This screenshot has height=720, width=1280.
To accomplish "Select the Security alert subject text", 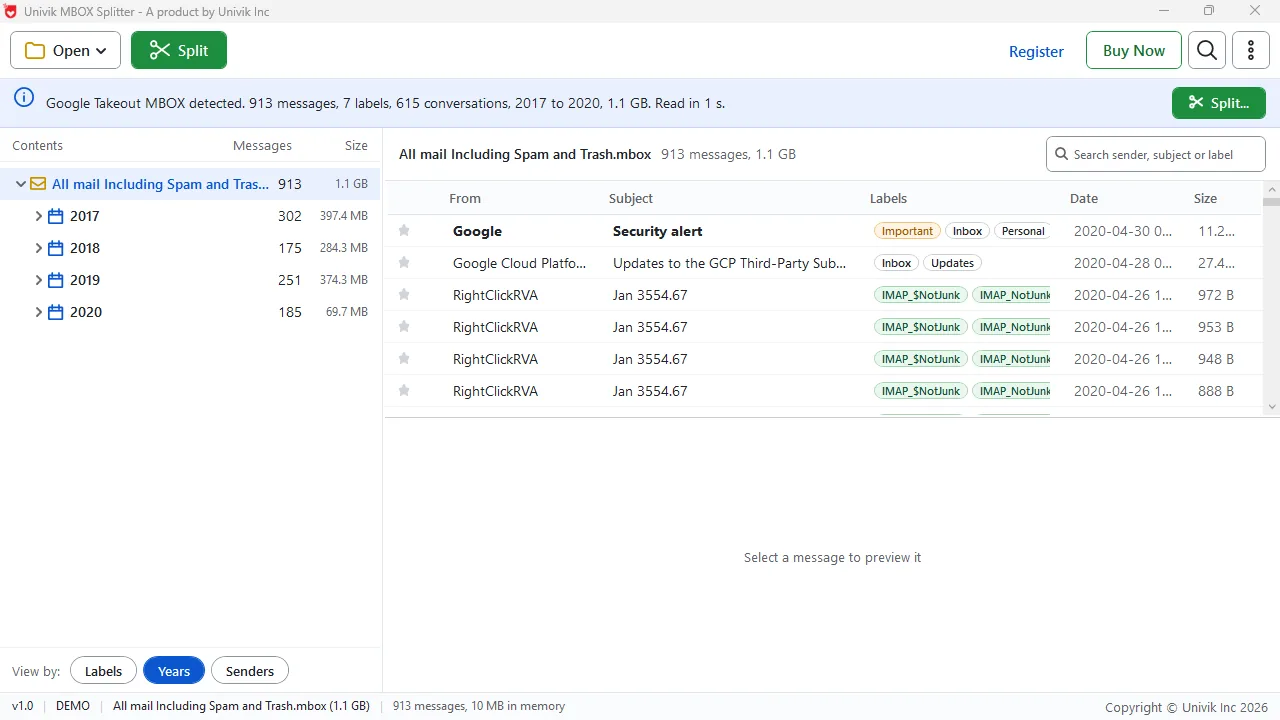I will tap(658, 231).
